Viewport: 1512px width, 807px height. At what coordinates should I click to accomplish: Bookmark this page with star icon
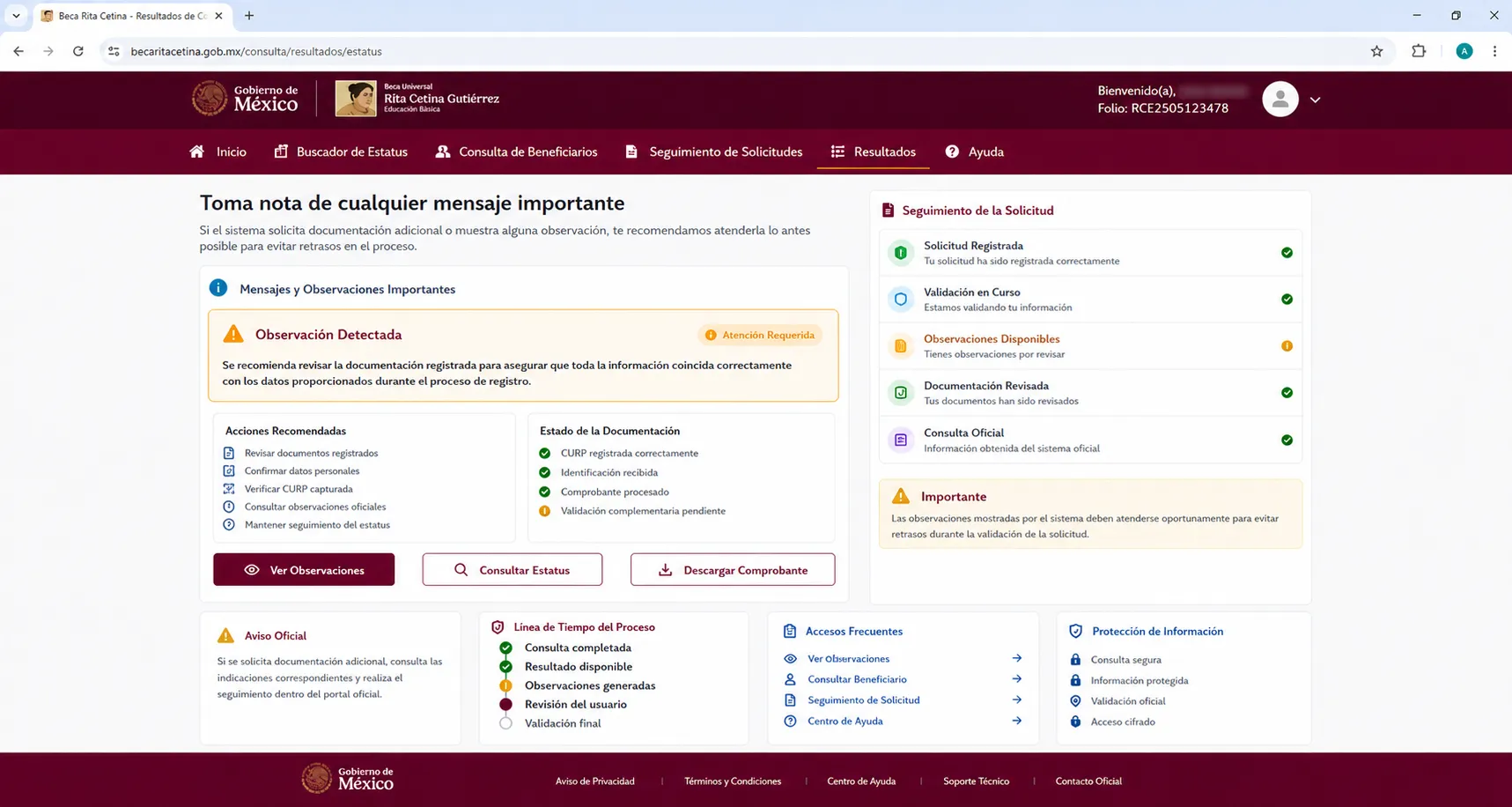(1376, 51)
